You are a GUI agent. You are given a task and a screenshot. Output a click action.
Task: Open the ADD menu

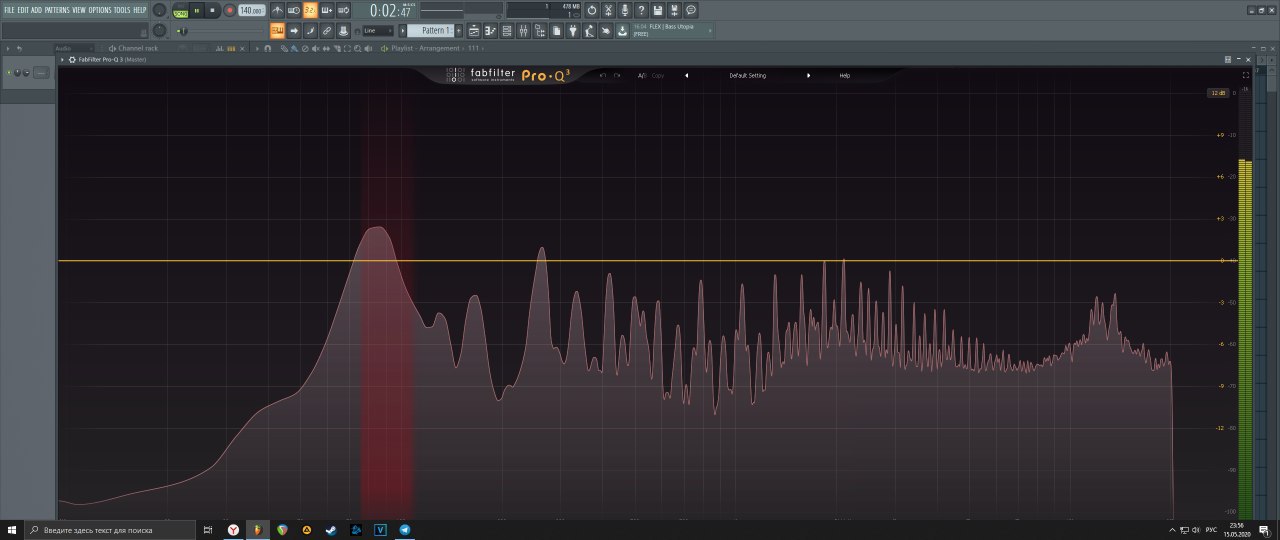coord(36,10)
